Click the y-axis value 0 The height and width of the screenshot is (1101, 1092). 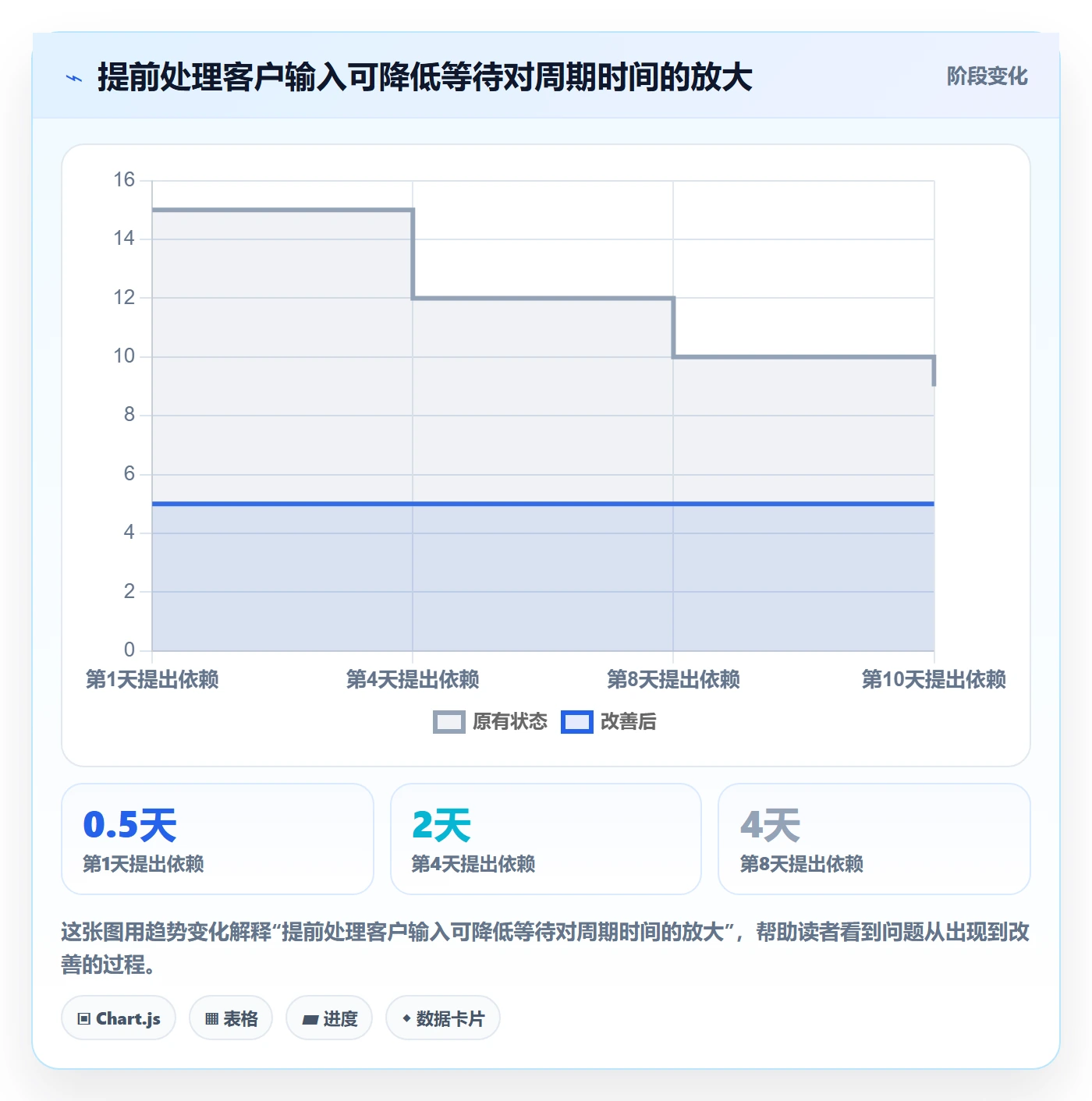point(129,650)
